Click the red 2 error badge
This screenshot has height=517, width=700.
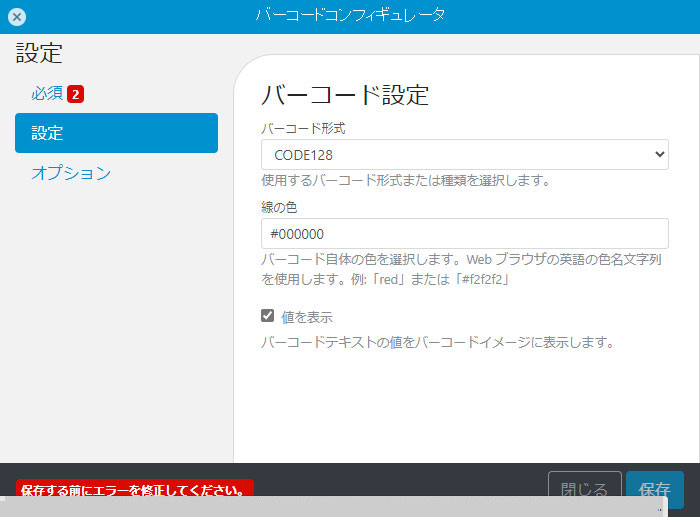75,94
